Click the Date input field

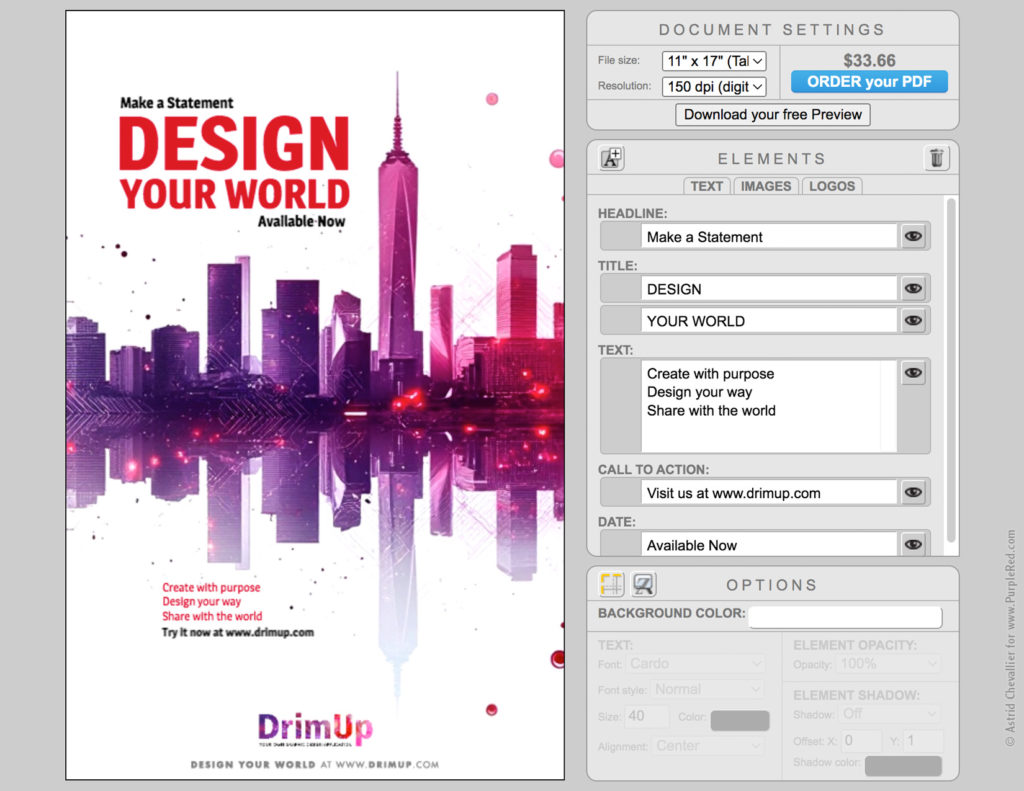769,545
